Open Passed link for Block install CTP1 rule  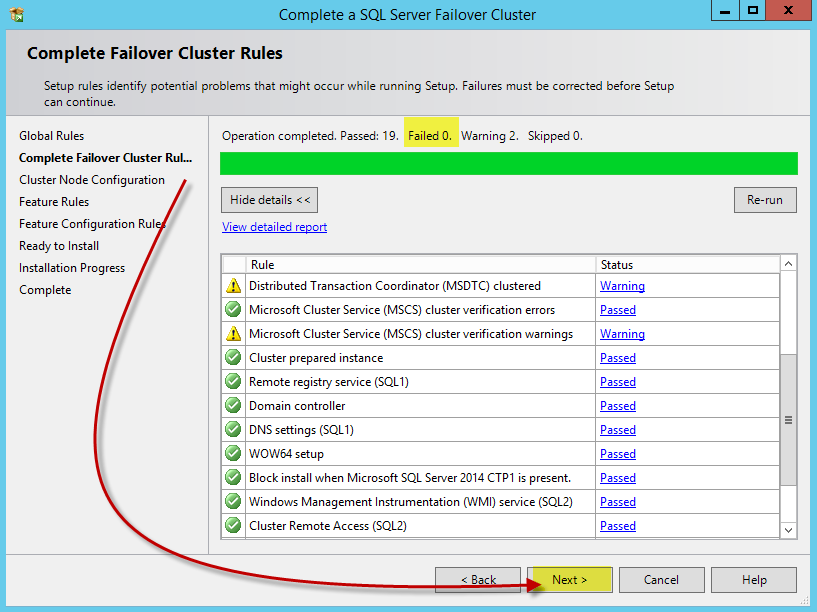tap(617, 478)
